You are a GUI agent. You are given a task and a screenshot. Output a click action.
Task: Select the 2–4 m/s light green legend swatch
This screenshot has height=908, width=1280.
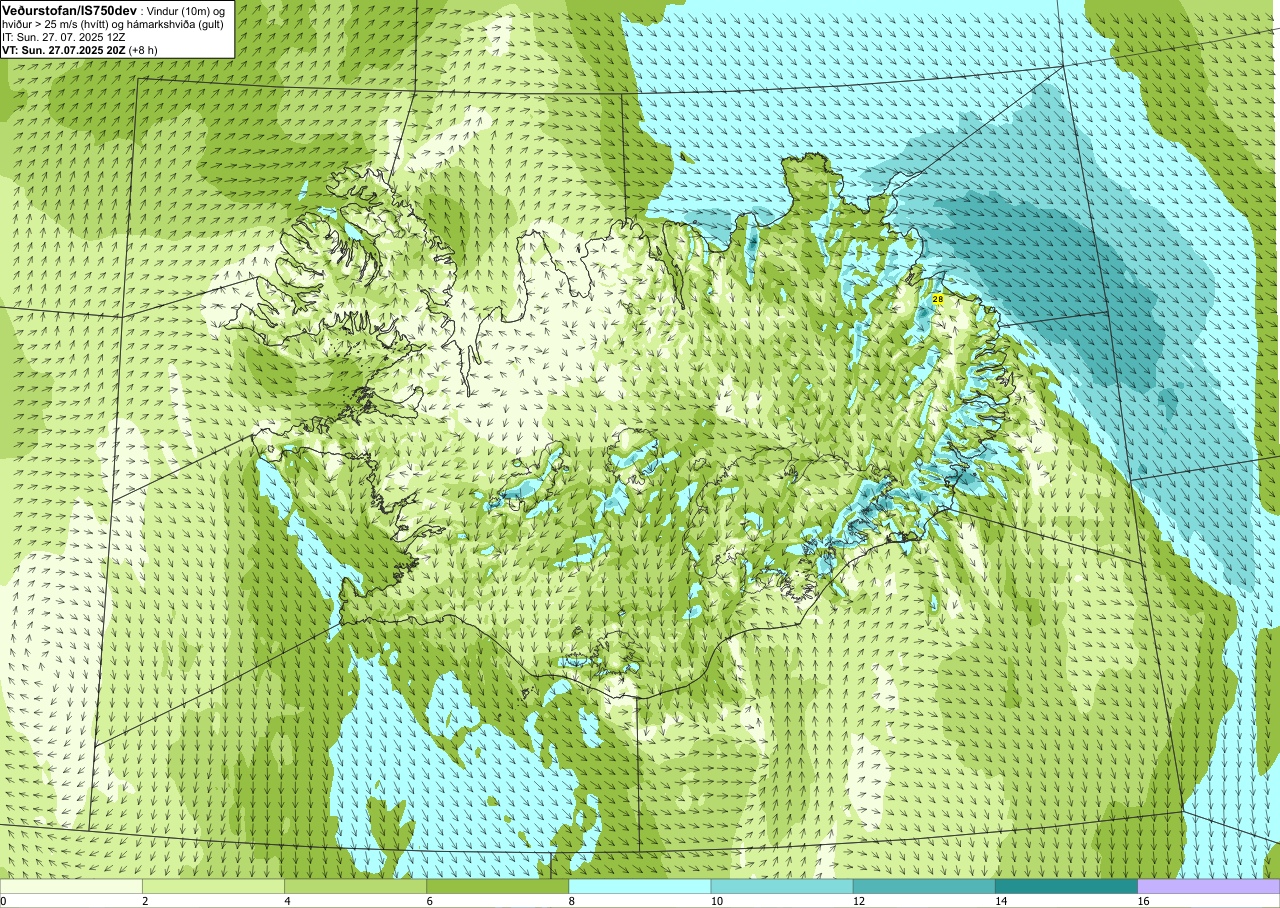213,886
